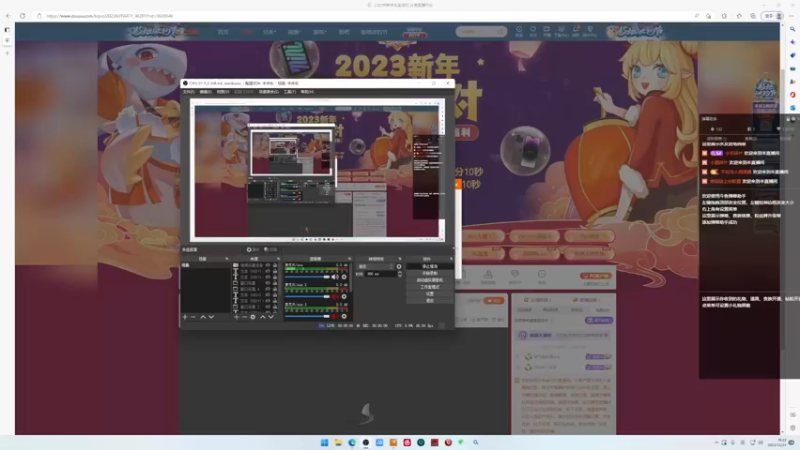Click the 停止推流 button in Controls
800x450 pixels.
(430, 266)
